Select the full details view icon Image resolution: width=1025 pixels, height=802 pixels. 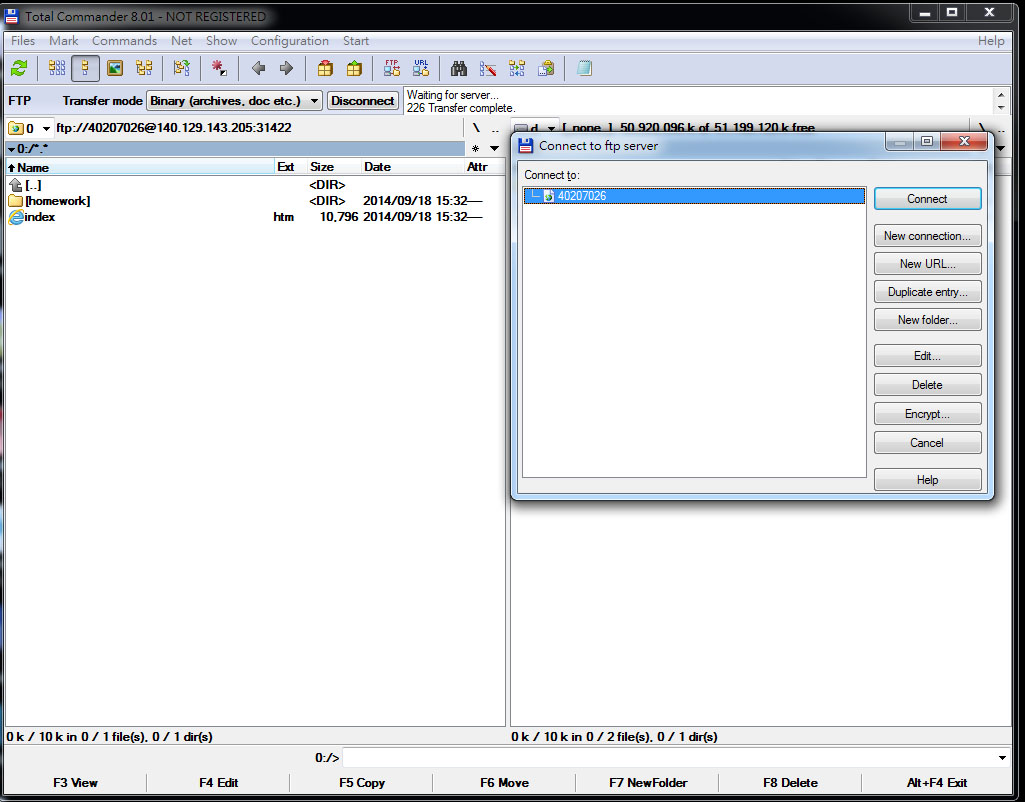click(85, 68)
